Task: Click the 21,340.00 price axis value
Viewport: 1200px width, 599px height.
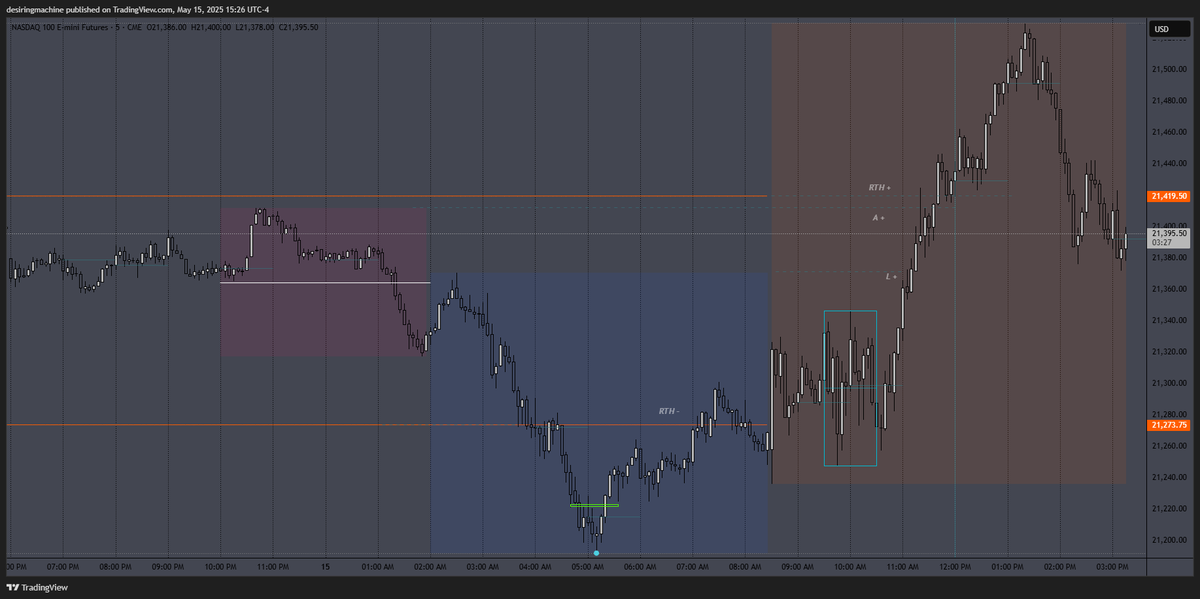Action: (x=1169, y=320)
